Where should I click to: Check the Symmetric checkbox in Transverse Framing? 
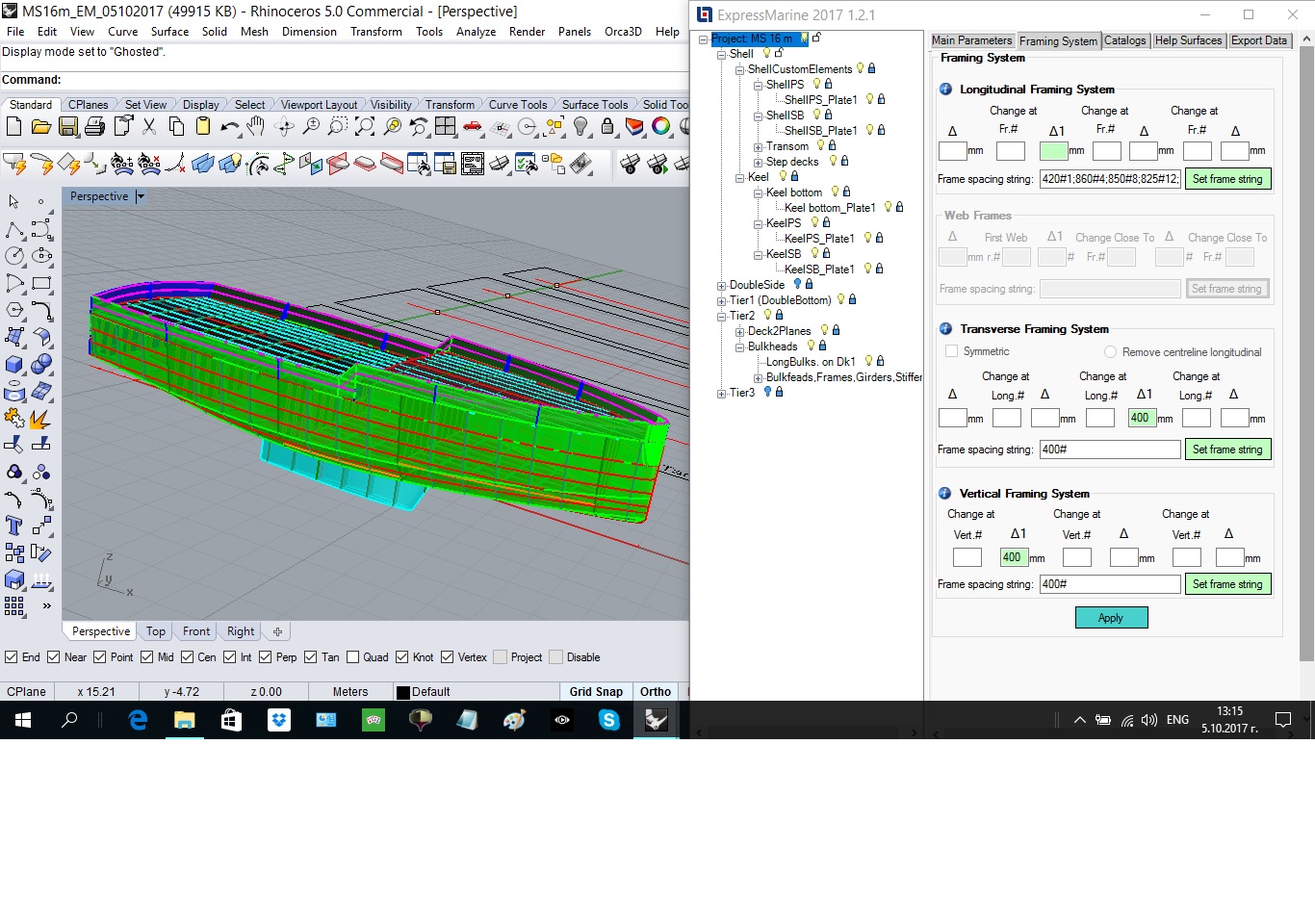952,352
